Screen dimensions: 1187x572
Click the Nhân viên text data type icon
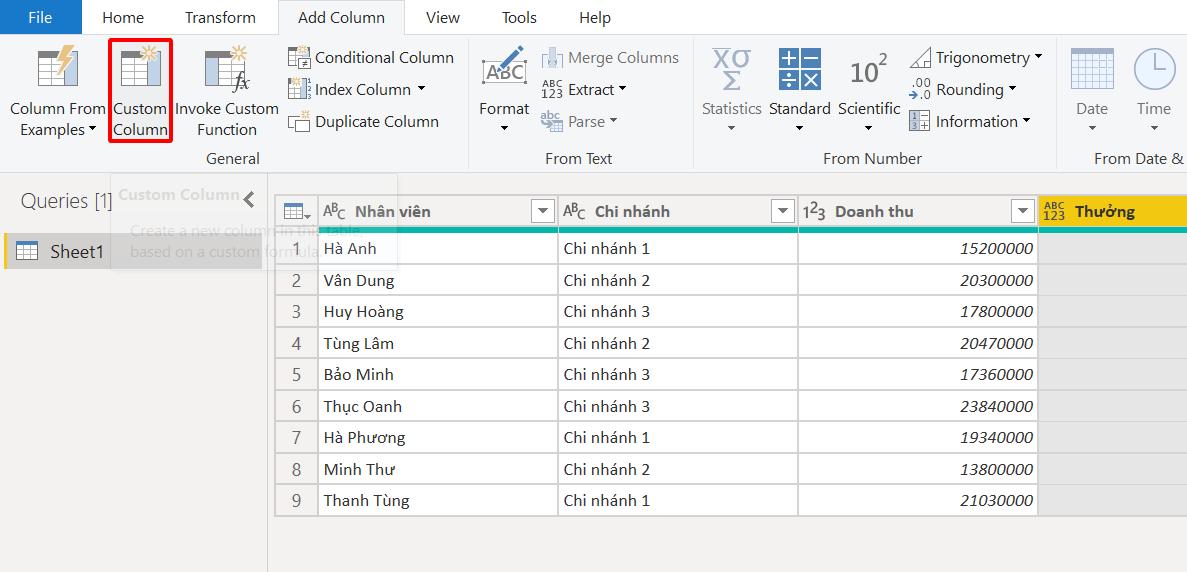tap(334, 212)
